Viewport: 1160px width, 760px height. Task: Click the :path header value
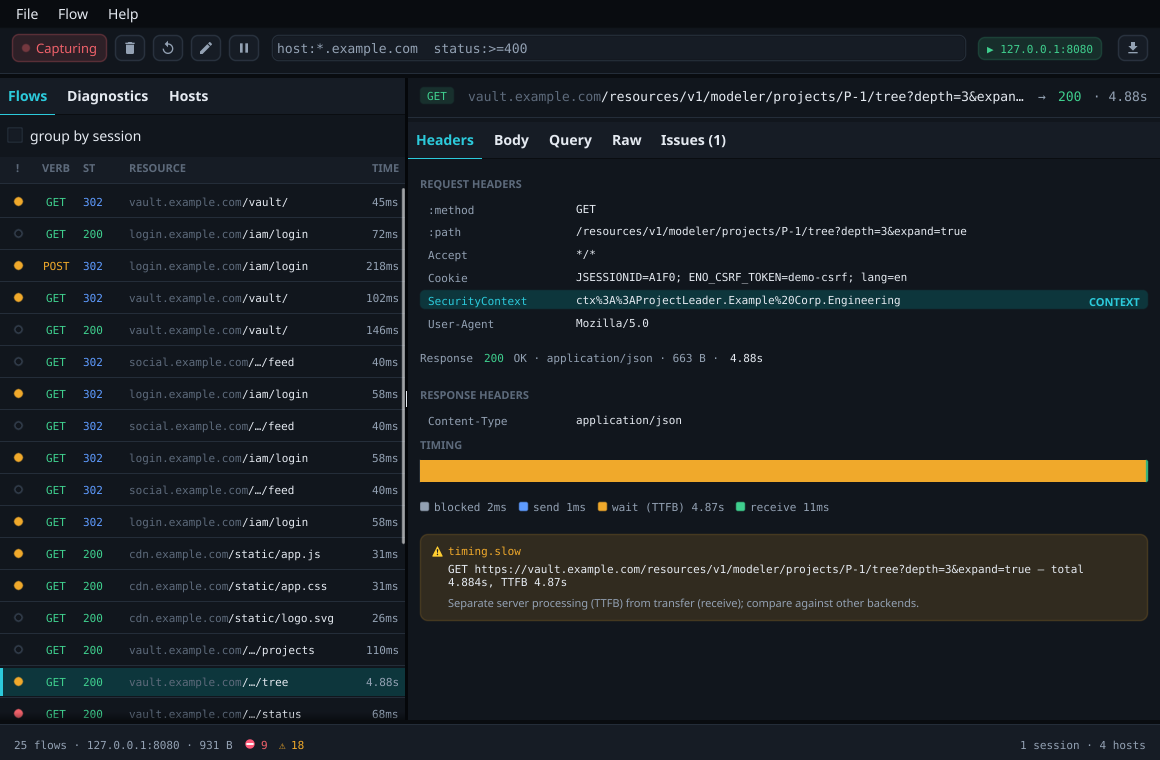click(771, 232)
